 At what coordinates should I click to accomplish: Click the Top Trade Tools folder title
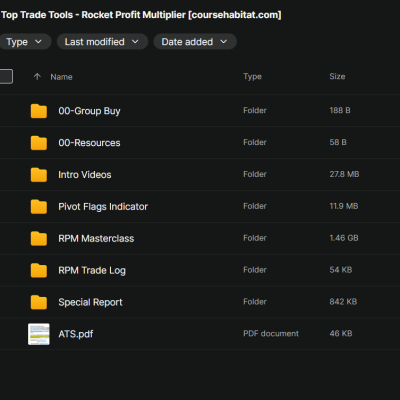click(141, 15)
